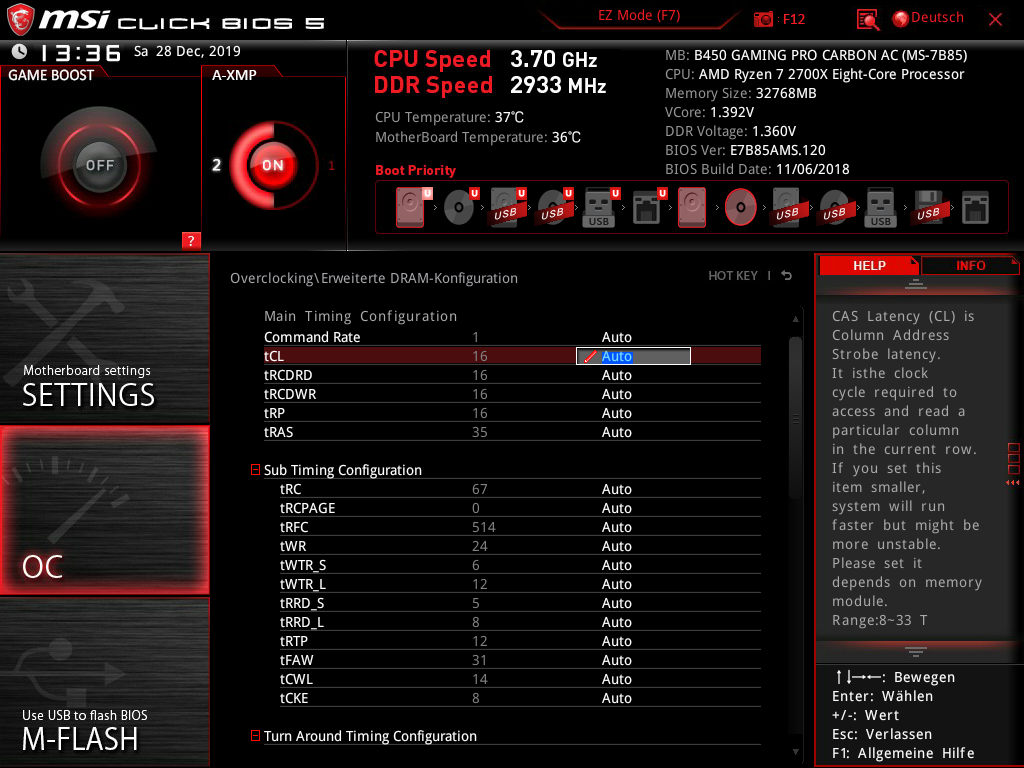The width and height of the screenshot is (1024, 768).
Task: Open the tRP Auto setting
Action: (616, 413)
